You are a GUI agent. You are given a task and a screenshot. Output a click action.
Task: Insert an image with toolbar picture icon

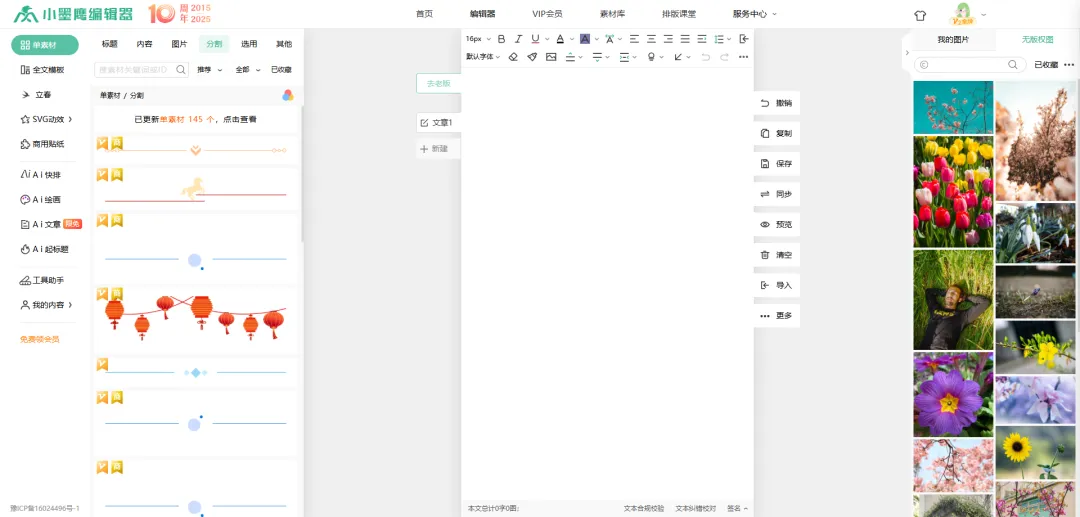pyautogui.click(x=551, y=56)
